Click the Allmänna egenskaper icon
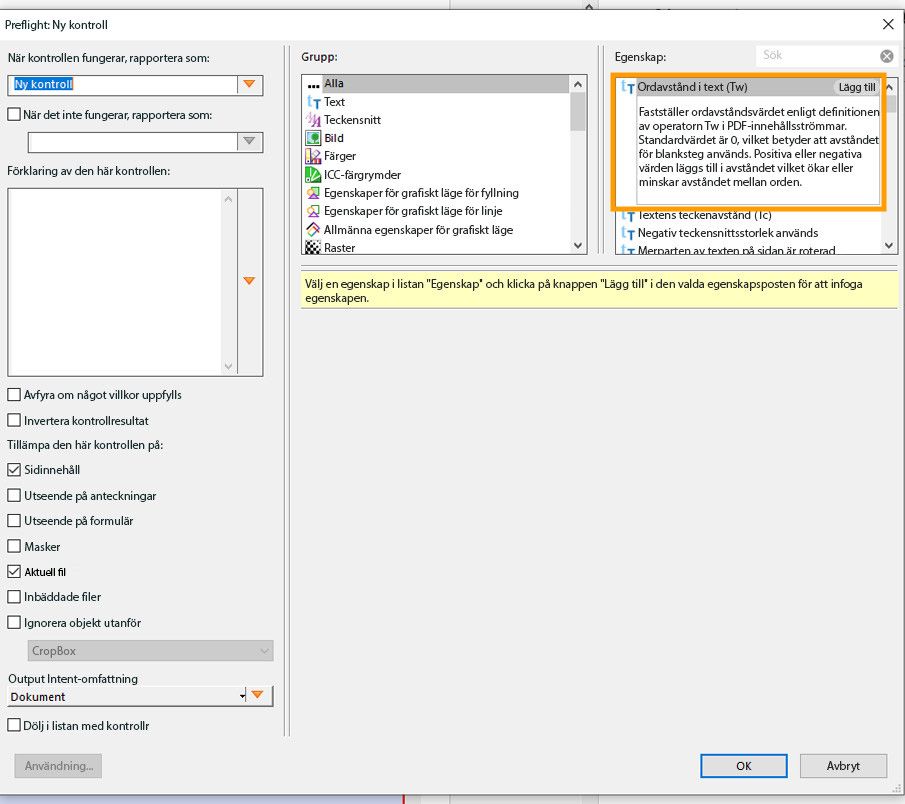905x804 pixels. pos(313,230)
